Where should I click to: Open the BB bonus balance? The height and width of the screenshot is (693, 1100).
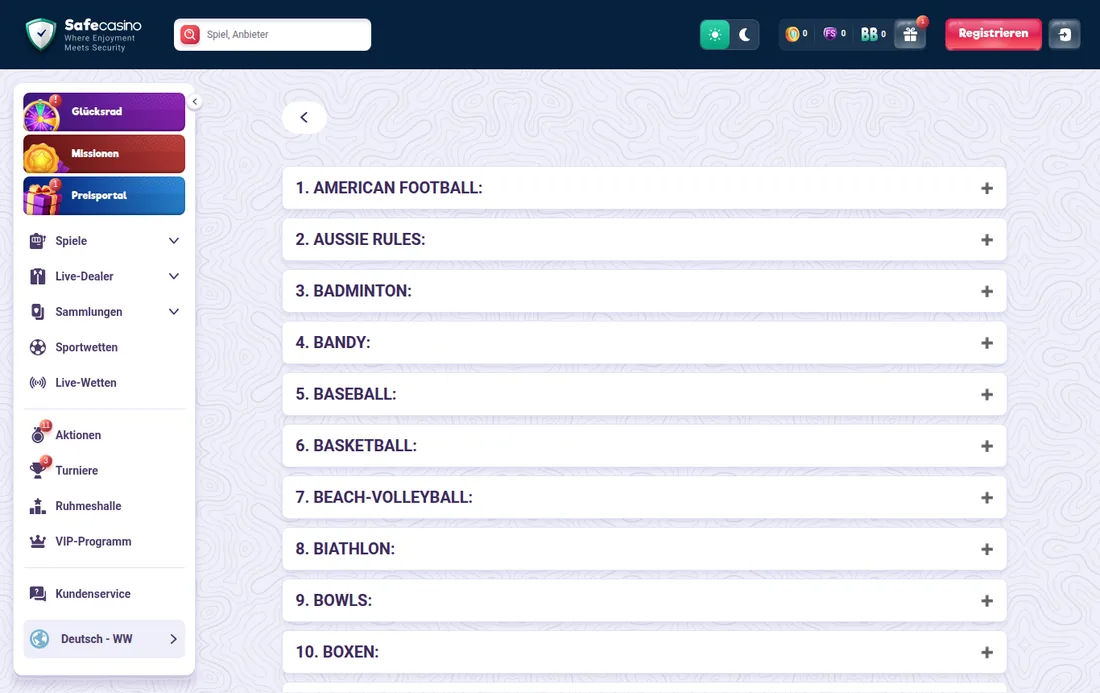point(873,34)
